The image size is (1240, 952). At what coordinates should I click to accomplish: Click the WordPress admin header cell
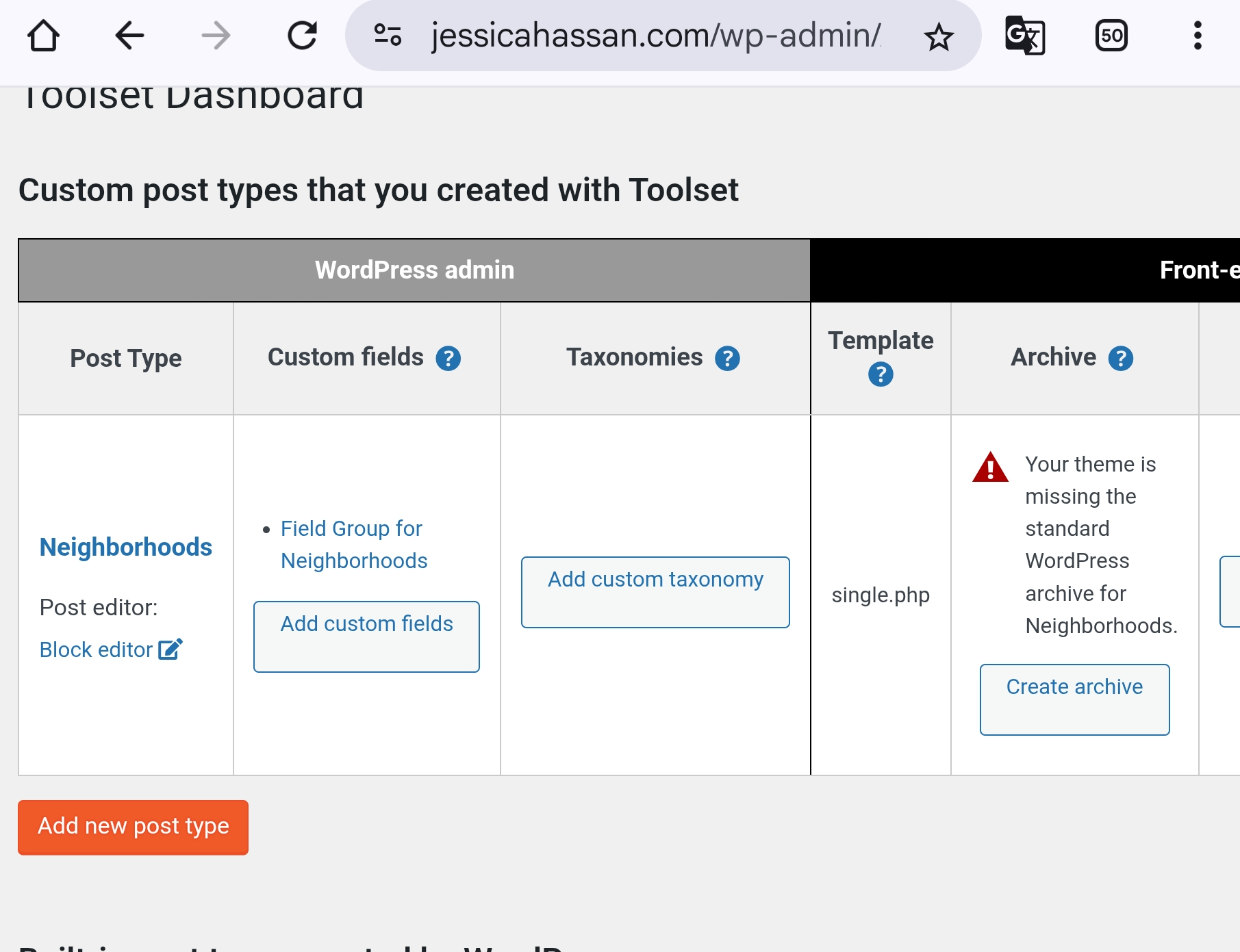(414, 270)
